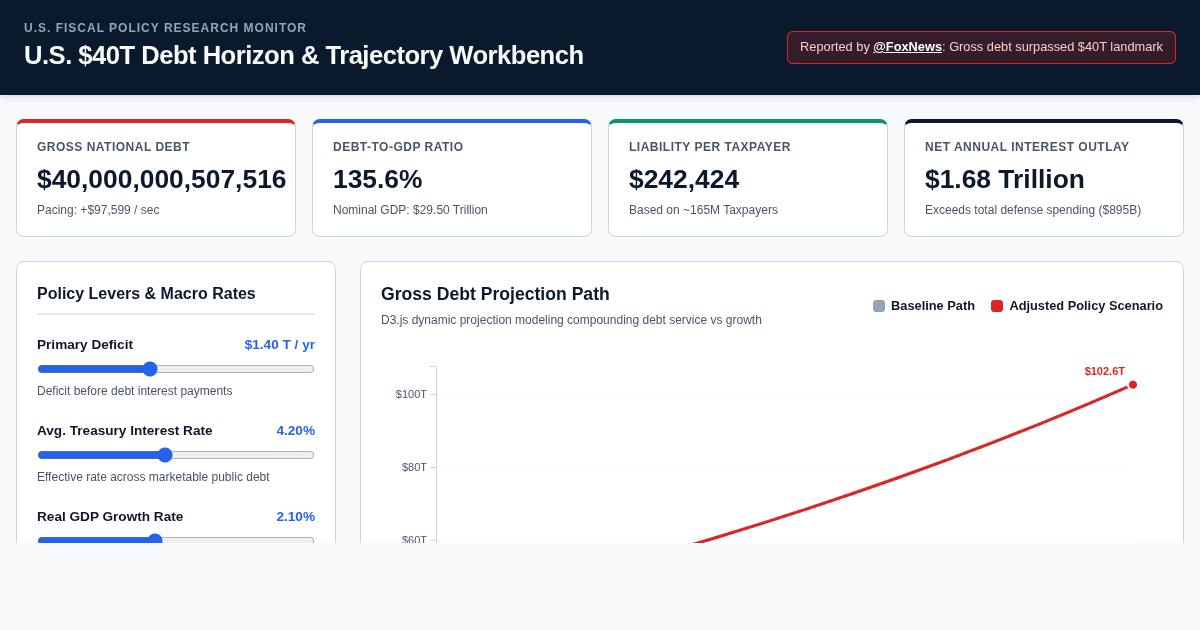Screen dimensions: 1200x630
Task: Click "Nominal GDP: $29.50 Trillion" text
Action: 410,210
